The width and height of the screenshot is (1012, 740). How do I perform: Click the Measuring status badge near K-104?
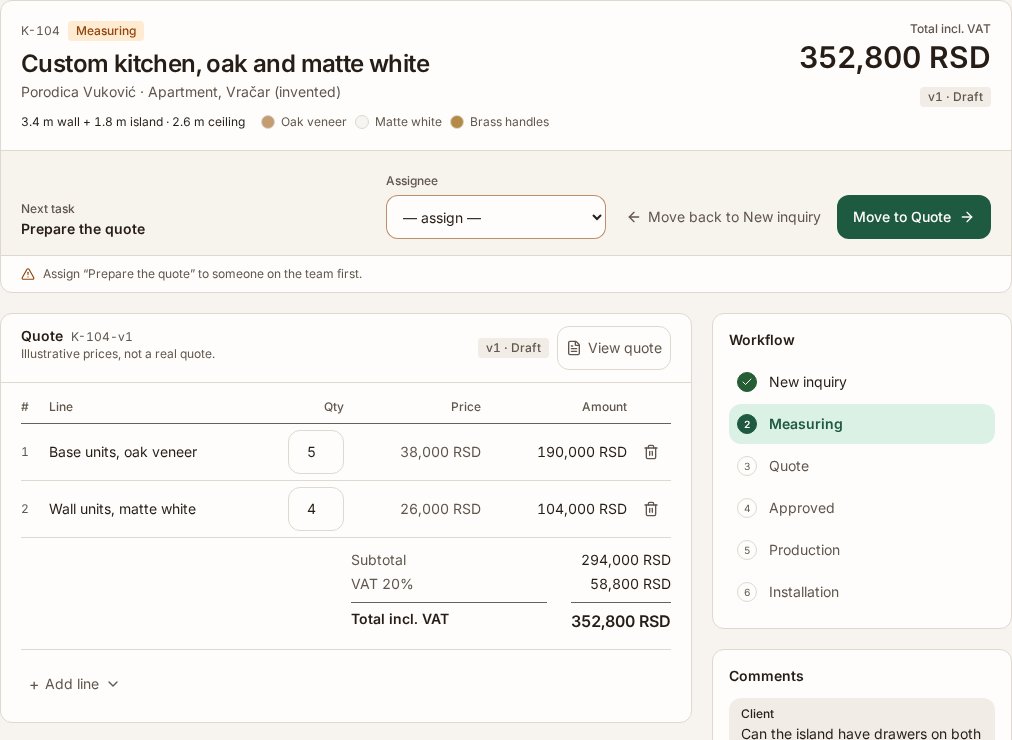[x=106, y=31]
